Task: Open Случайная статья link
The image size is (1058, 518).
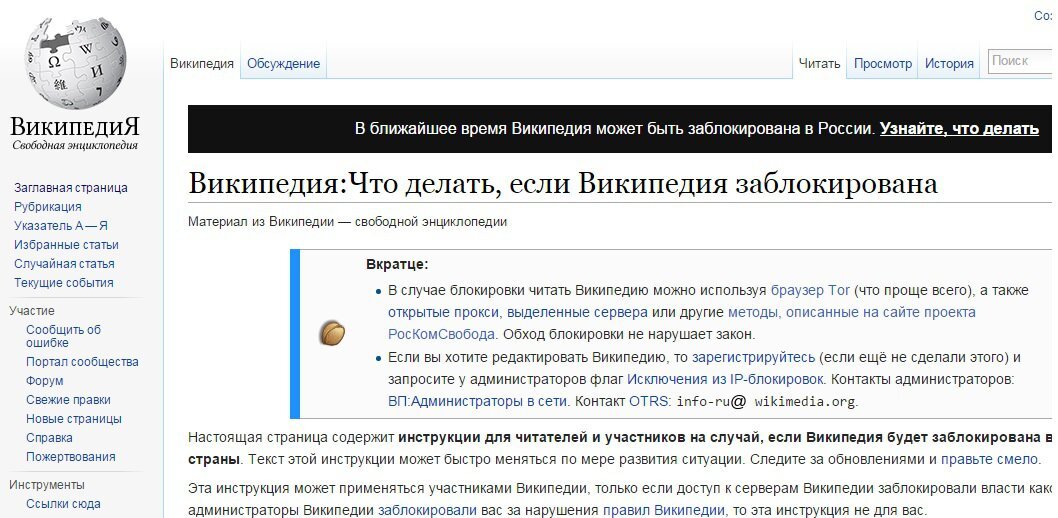Action: point(64,263)
